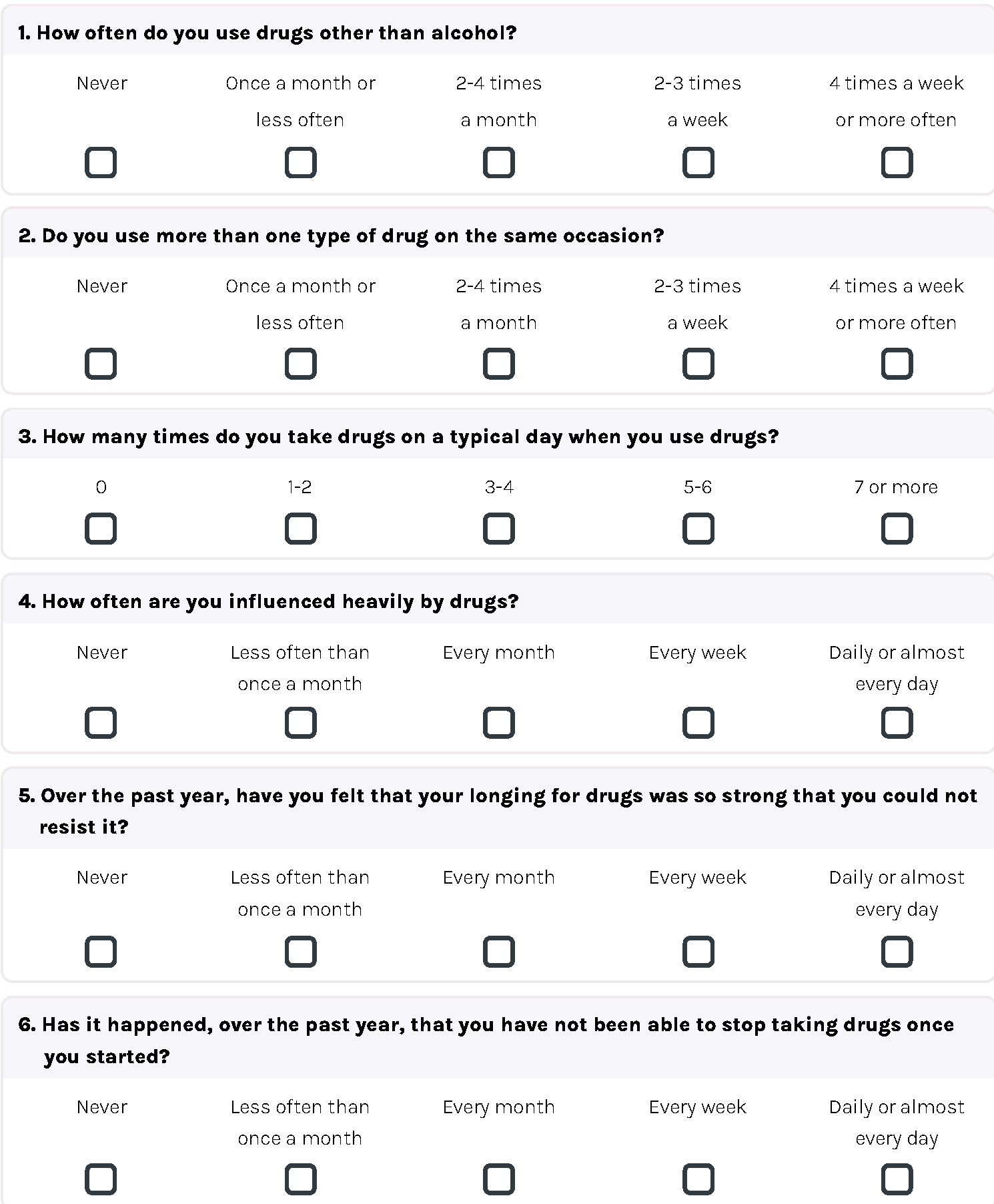The width and height of the screenshot is (994, 1204).
Task: Select 'Every month' for question 4 influenced heavily
Action: (499, 723)
